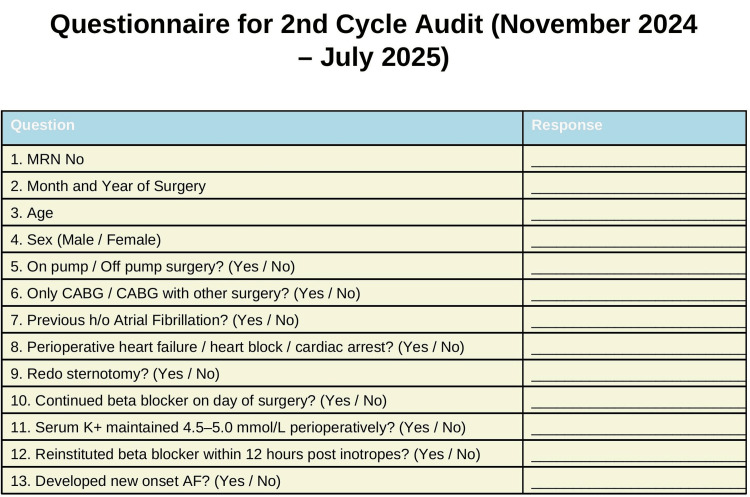Select the questionnaire title heading text
Viewport: 750px width, 497px height.
[x=374, y=40]
